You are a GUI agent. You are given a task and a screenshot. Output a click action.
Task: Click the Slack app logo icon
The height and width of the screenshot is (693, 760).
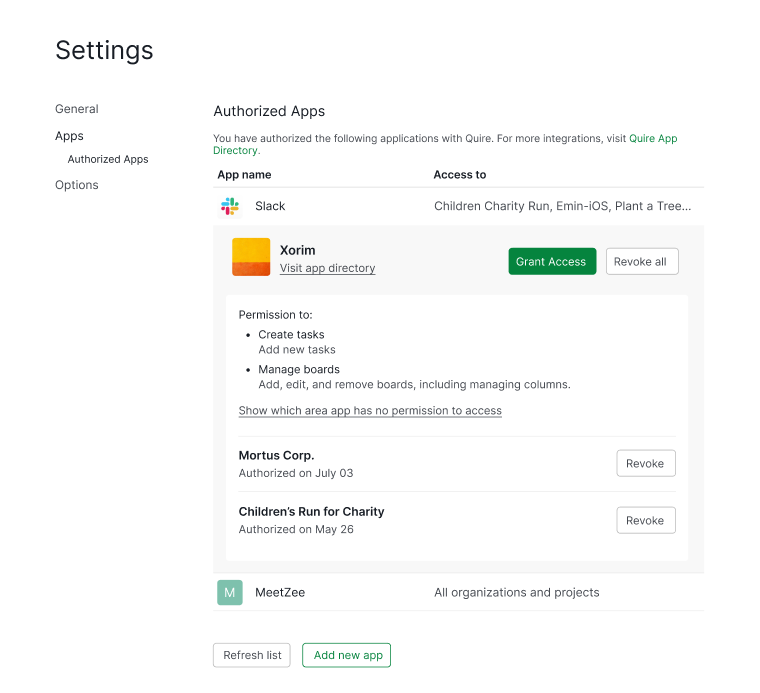pos(230,206)
